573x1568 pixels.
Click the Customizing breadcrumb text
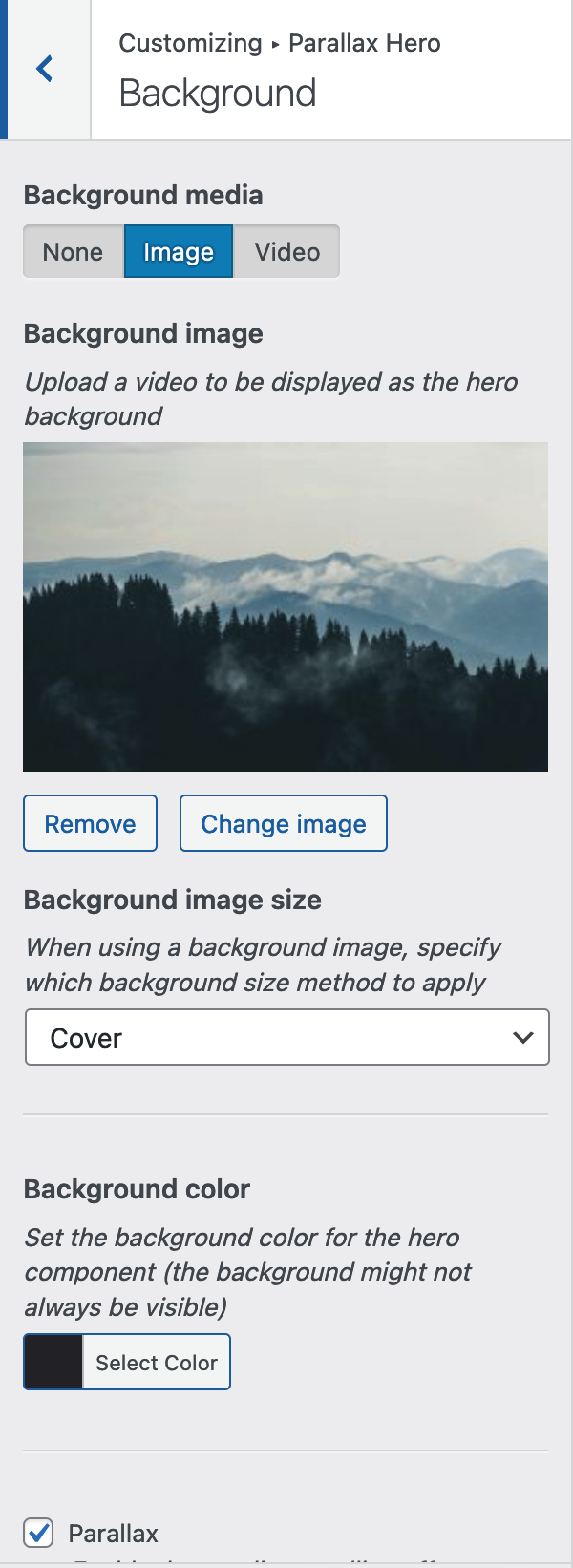(189, 43)
